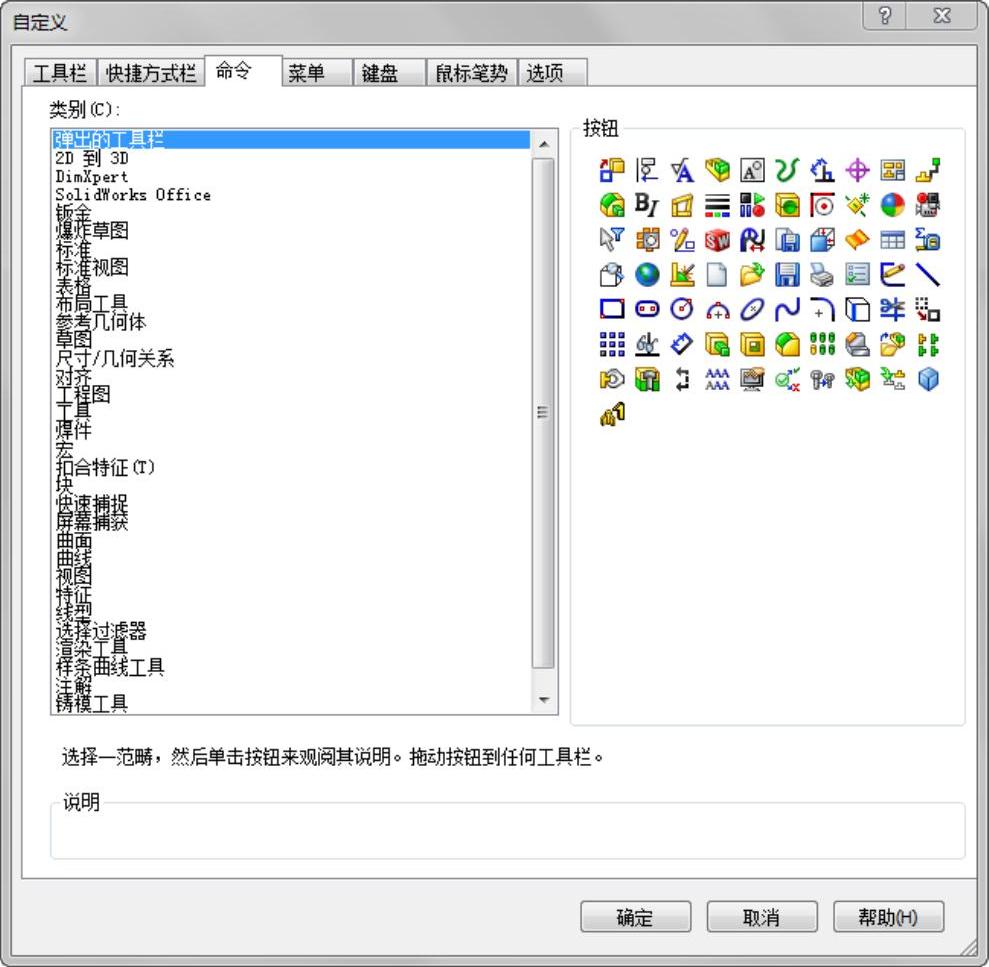The image size is (989, 967).
Task: Click the category list scroll-up arrow
Action: (x=544, y=144)
